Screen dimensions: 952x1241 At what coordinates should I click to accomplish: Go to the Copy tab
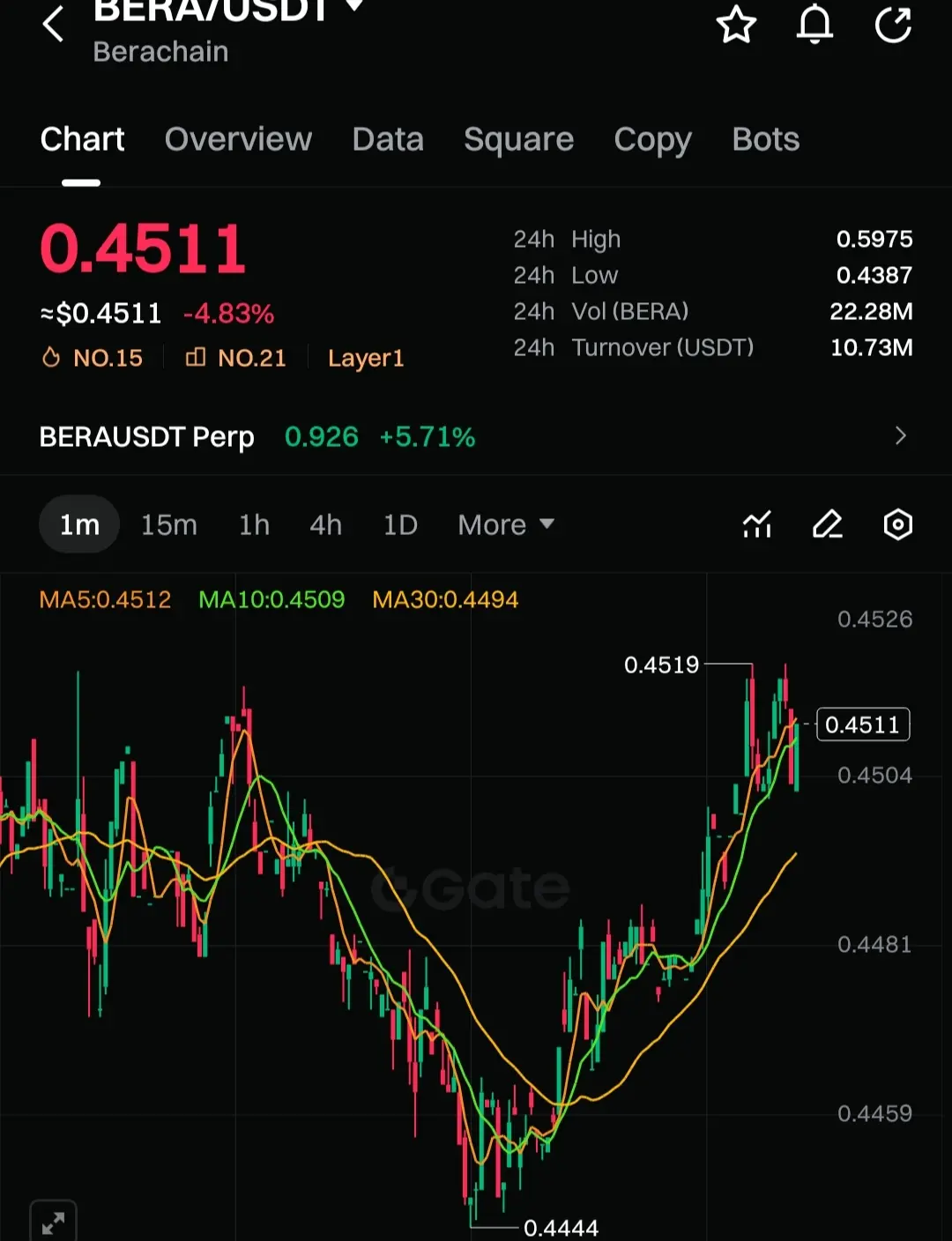click(x=652, y=140)
